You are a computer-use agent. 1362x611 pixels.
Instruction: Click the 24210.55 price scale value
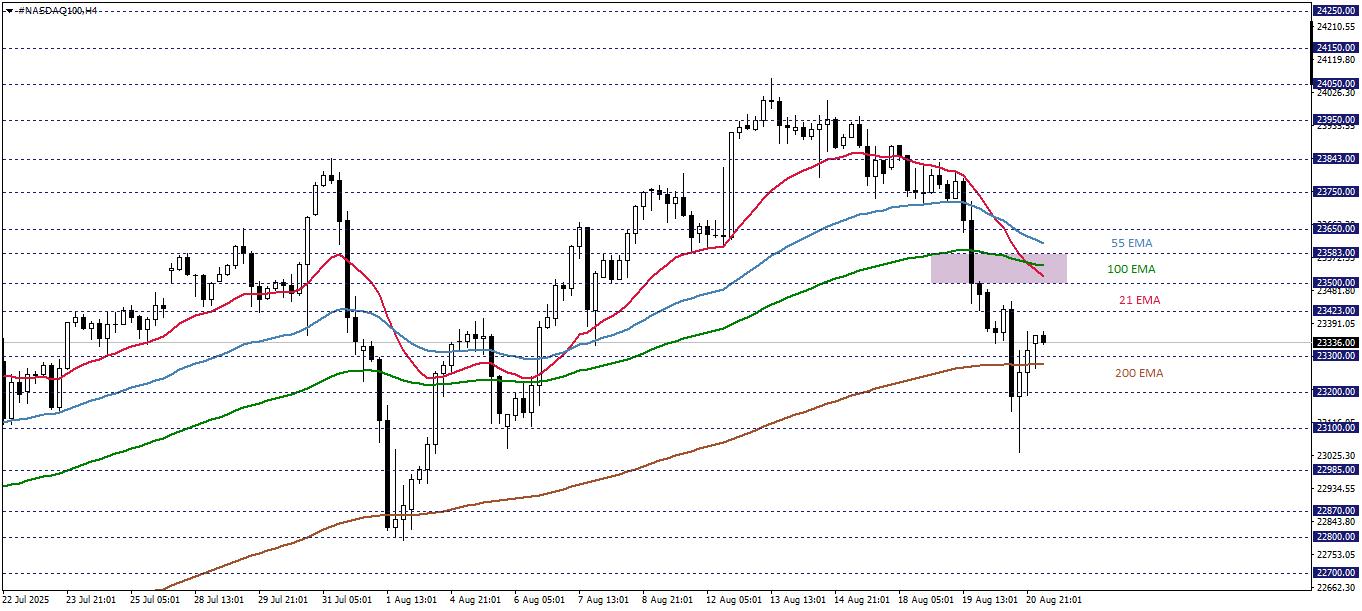pos(1336,27)
